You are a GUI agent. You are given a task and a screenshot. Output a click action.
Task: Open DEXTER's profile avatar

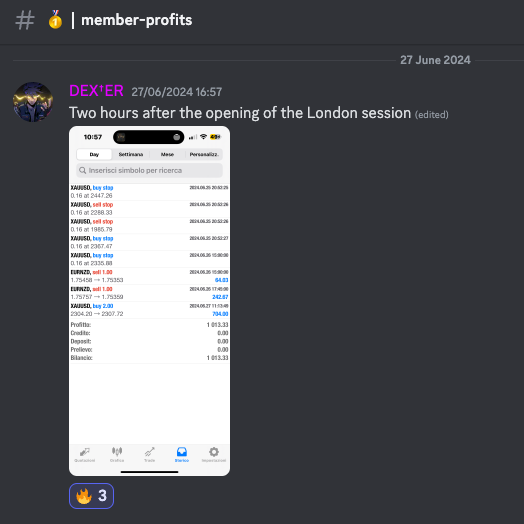coord(33,102)
